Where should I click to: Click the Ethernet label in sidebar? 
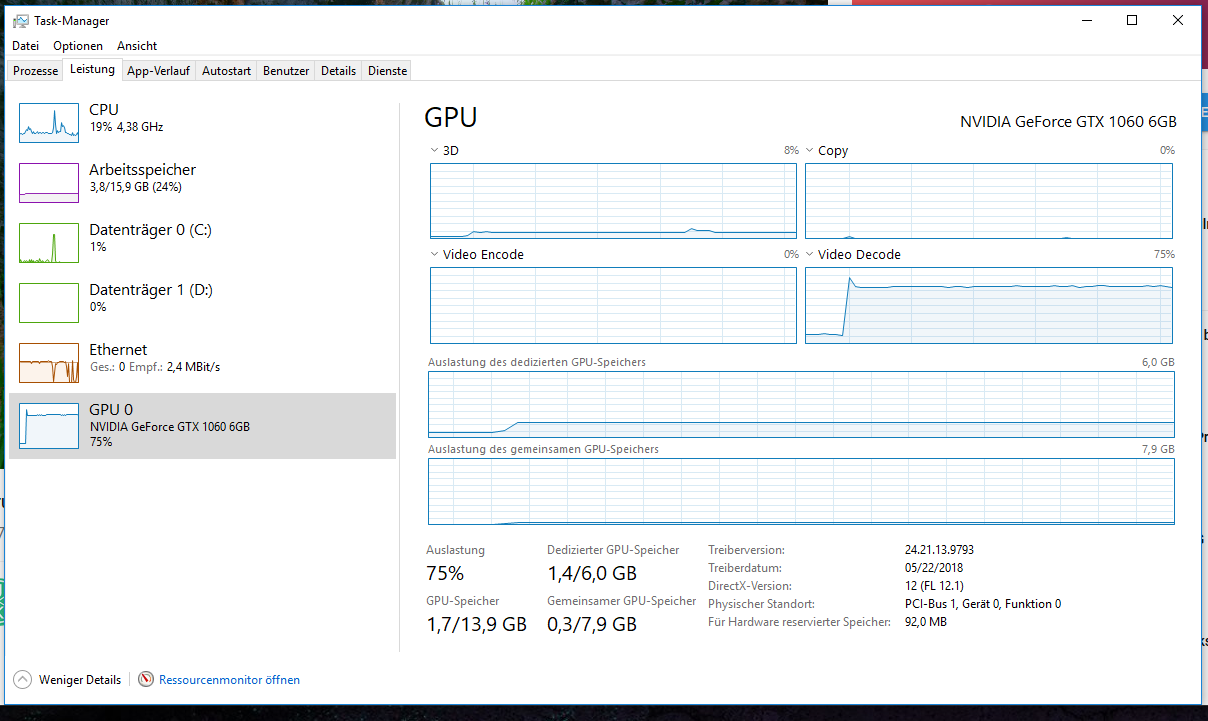coord(118,350)
